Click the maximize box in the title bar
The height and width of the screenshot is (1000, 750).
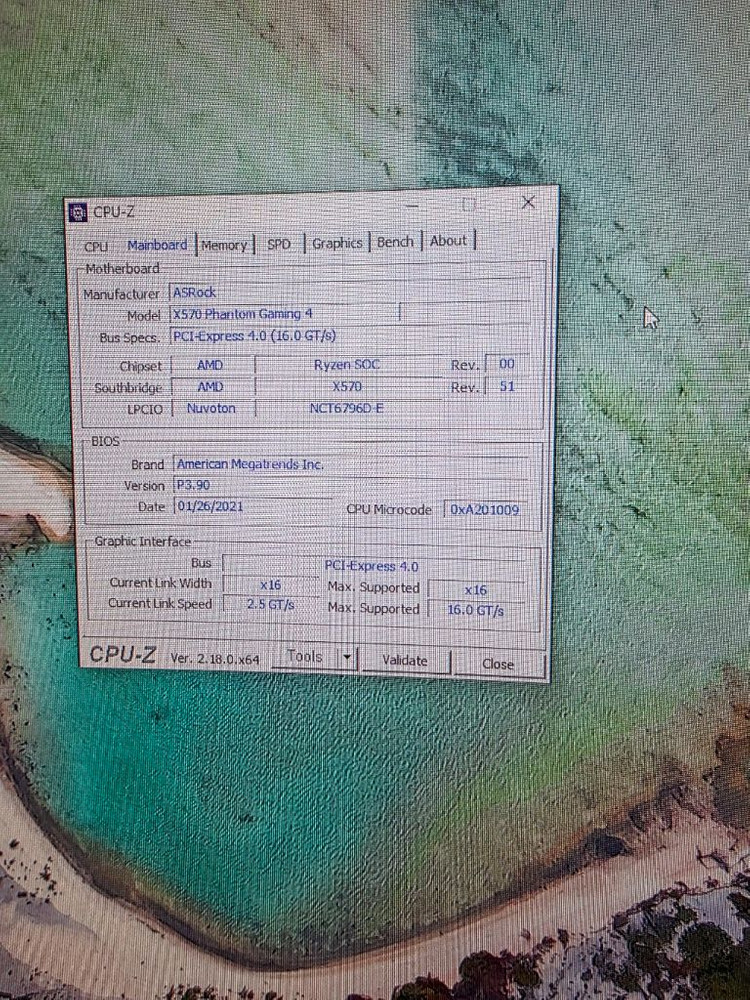[469, 204]
